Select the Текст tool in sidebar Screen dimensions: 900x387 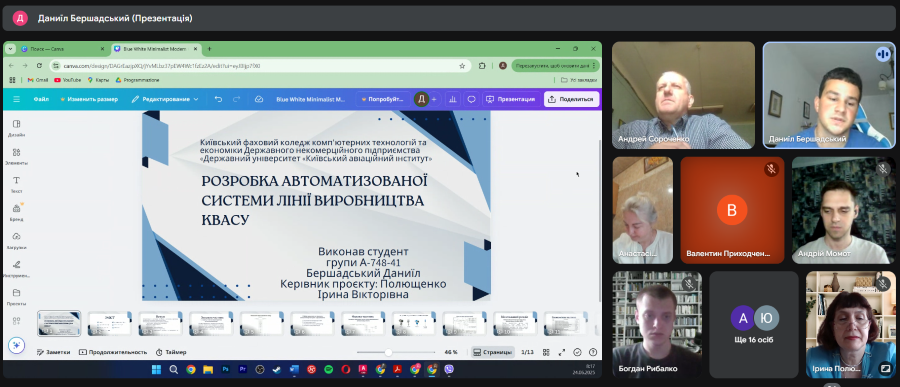pyautogui.click(x=16, y=184)
